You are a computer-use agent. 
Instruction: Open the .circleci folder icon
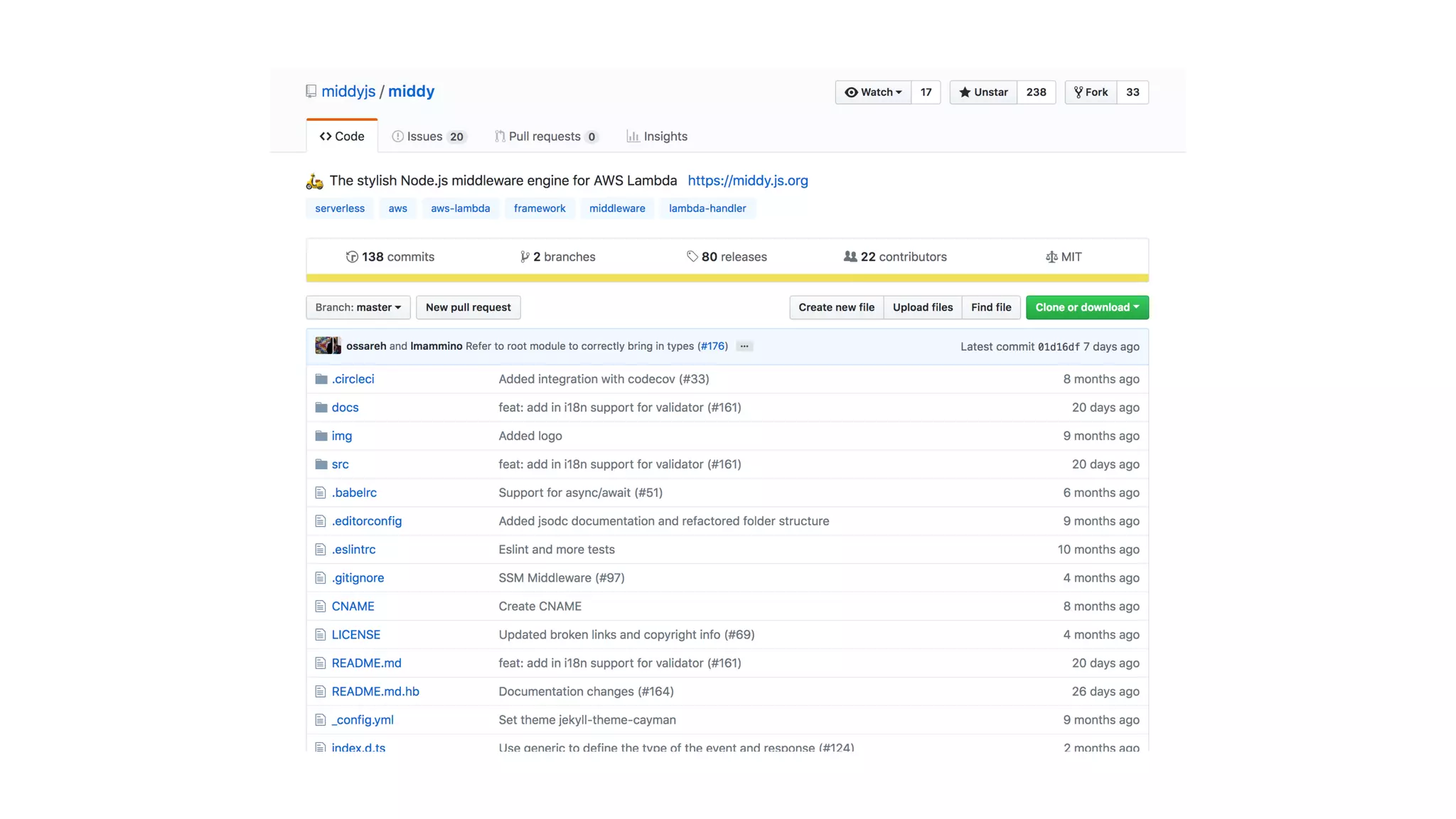(321, 379)
